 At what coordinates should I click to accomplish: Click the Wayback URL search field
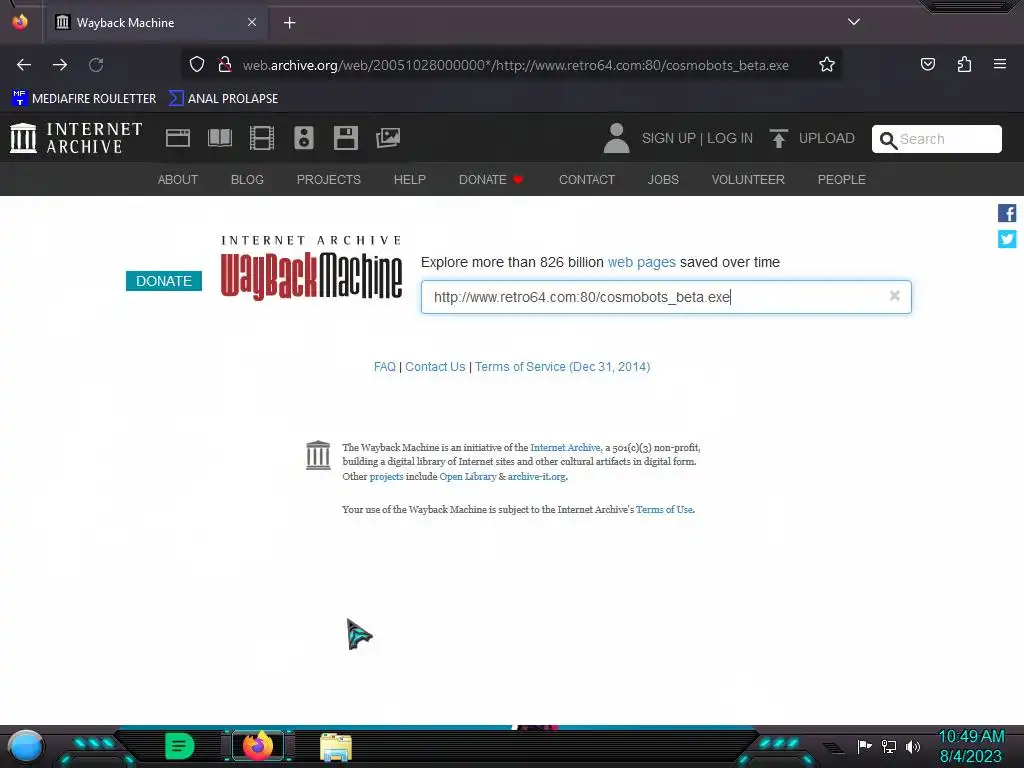(665, 297)
